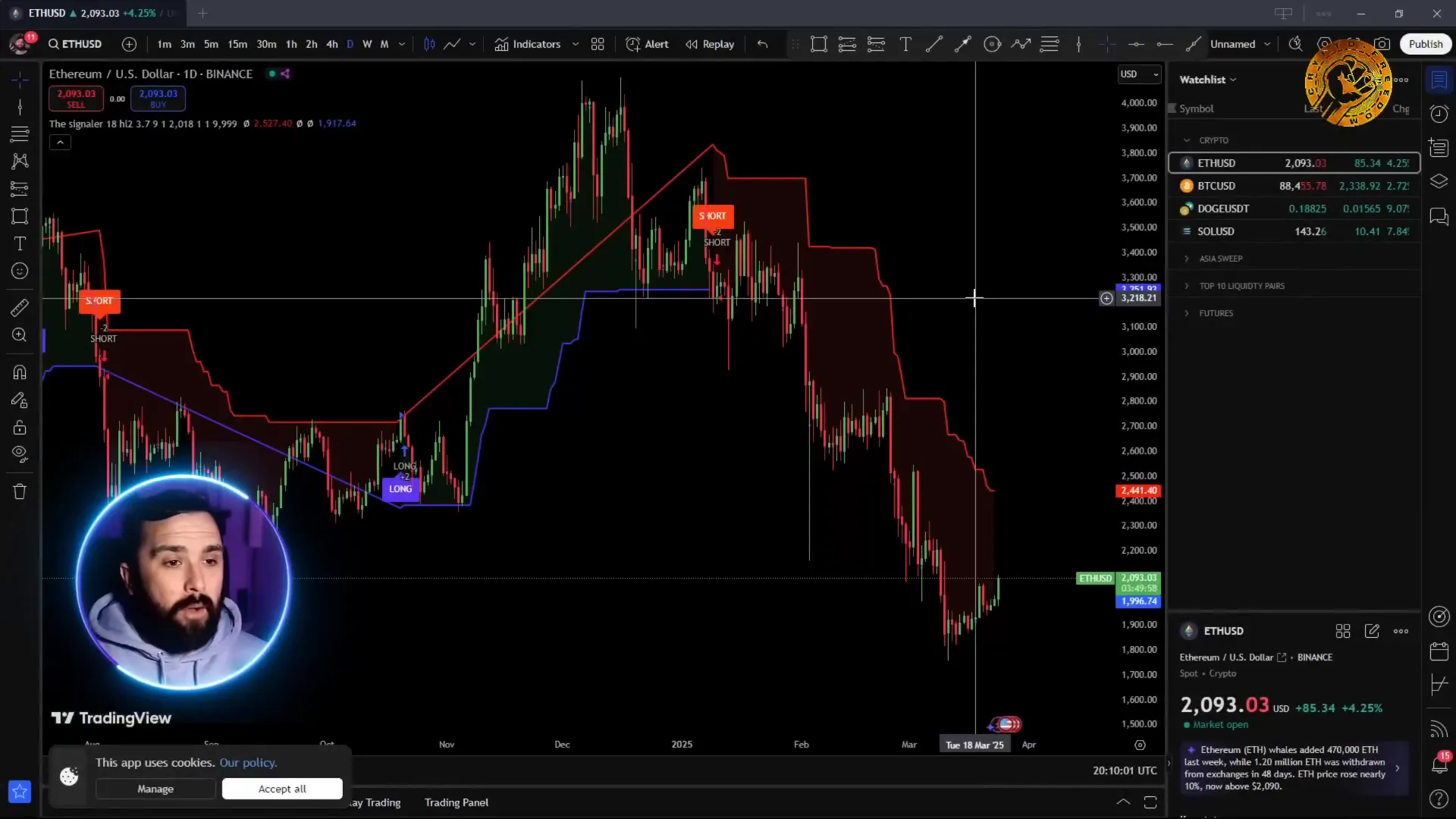Create an Alert
Screen dimensions: 1456x819
coord(647,44)
